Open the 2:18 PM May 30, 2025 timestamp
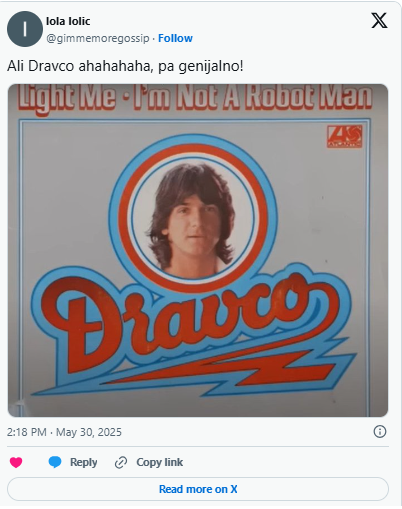 pos(64,432)
